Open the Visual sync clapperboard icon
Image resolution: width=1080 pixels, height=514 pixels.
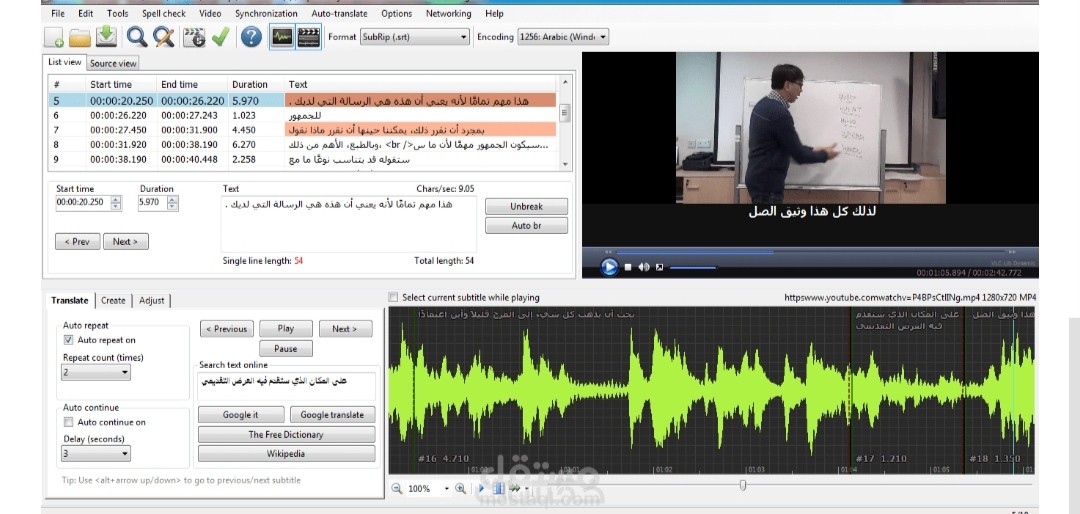pos(194,37)
